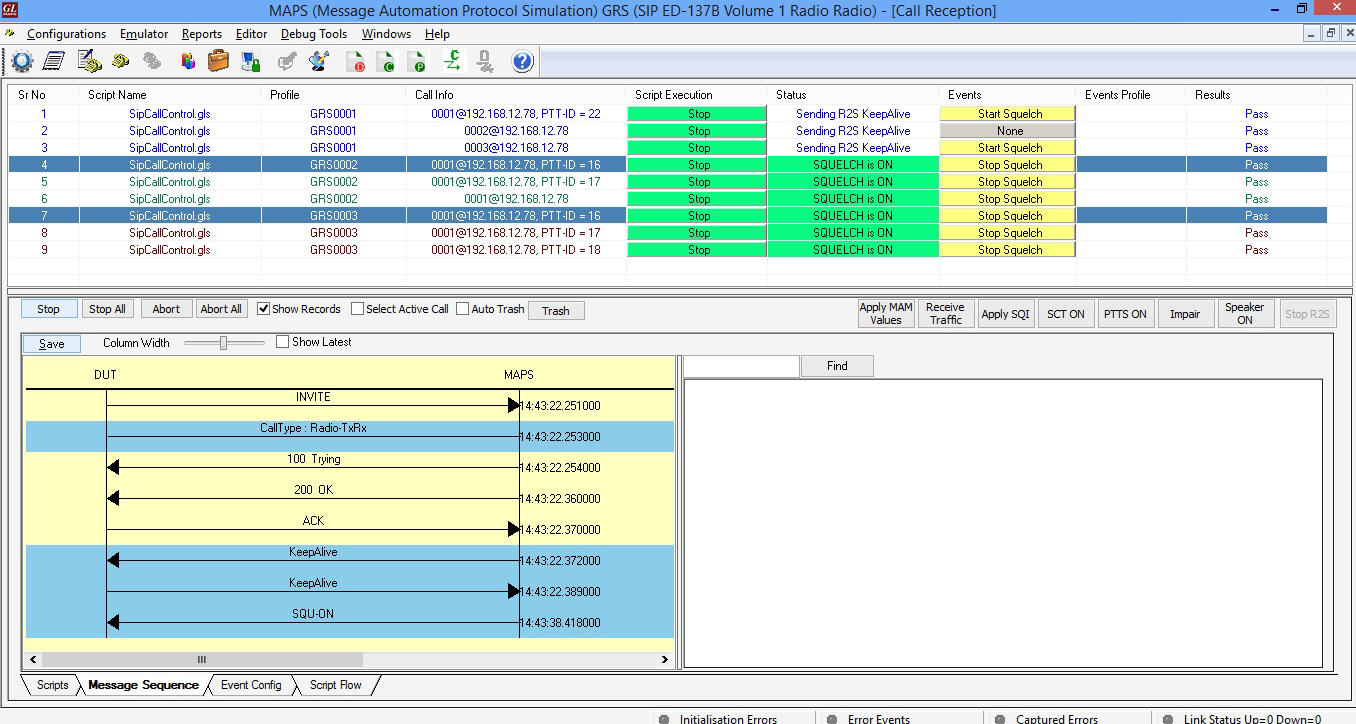Click the Captured Errors status indicator
The height and width of the screenshot is (724, 1356).
coord(1046,718)
